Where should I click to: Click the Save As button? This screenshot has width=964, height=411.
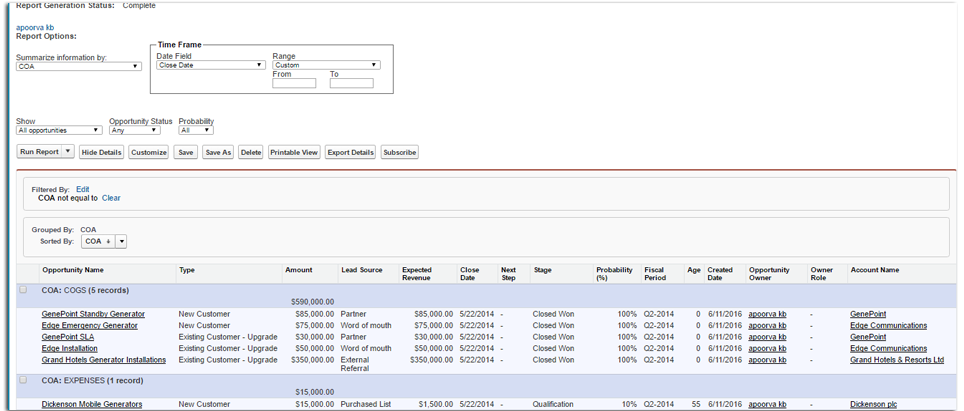point(217,152)
